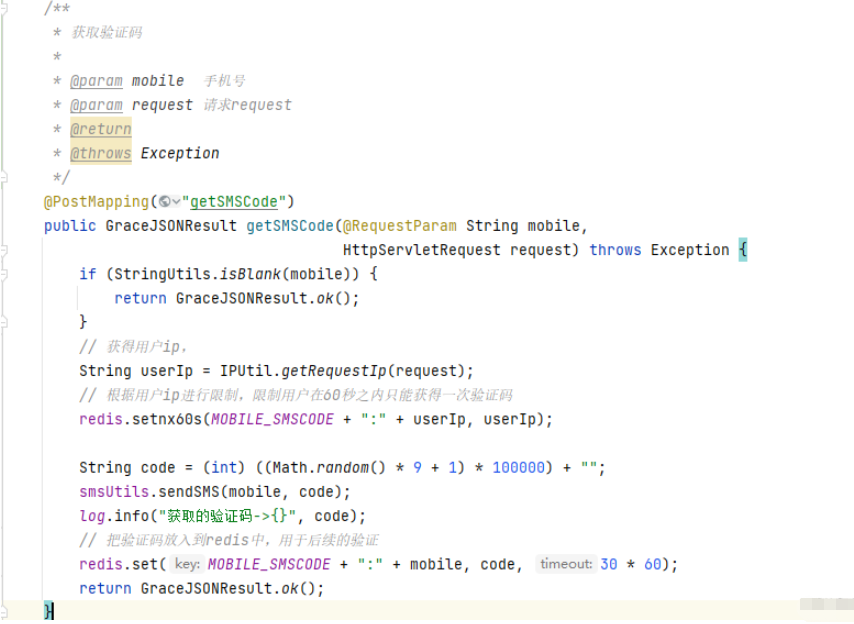Click the getSMSCode method name
The image size is (854, 624).
pyautogui.click(x=290, y=226)
